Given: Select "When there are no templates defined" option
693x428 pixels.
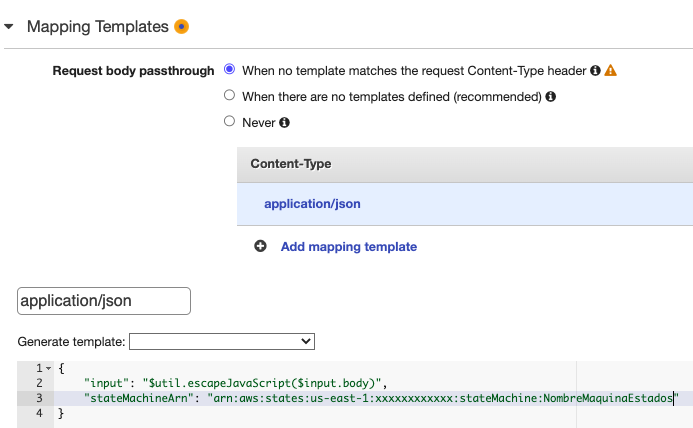Looking at the screenshot, I should point(230,96).
